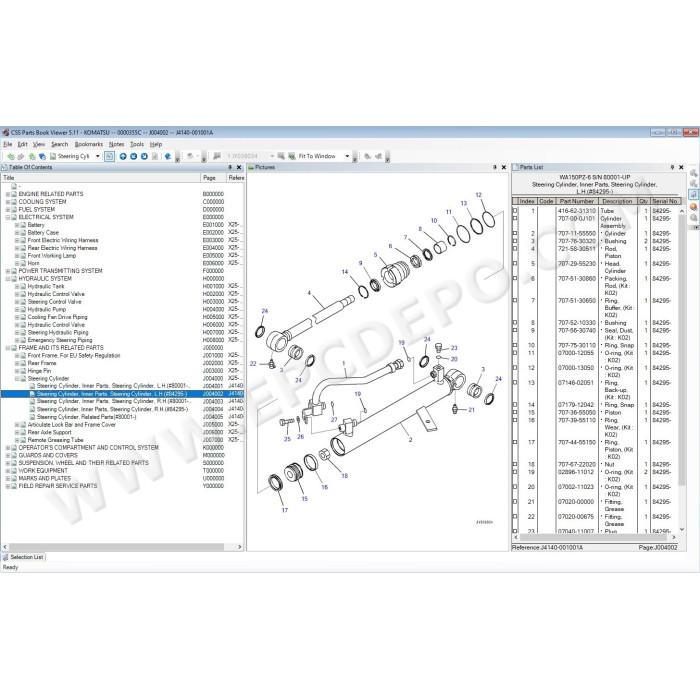Check the box for index 9 Seal, Dust
700x700 pixels.
515,330
